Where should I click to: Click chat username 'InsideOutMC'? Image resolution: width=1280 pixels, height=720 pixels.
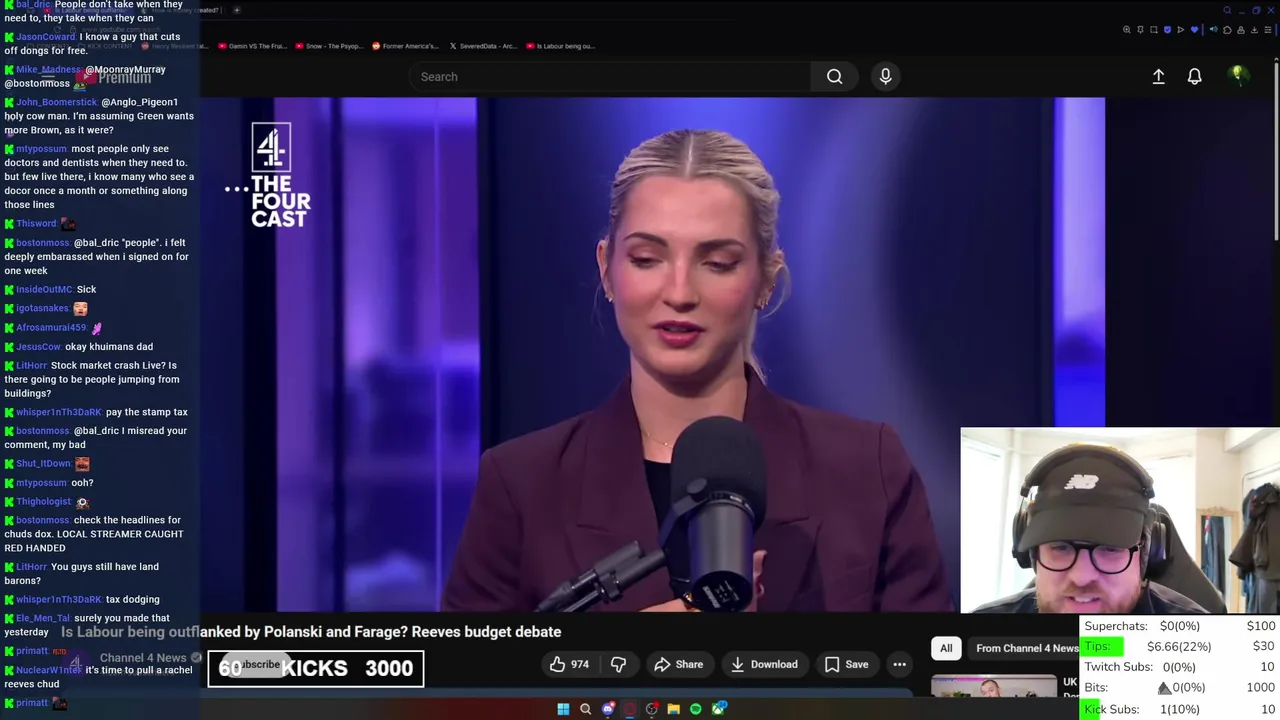[44, 289]
